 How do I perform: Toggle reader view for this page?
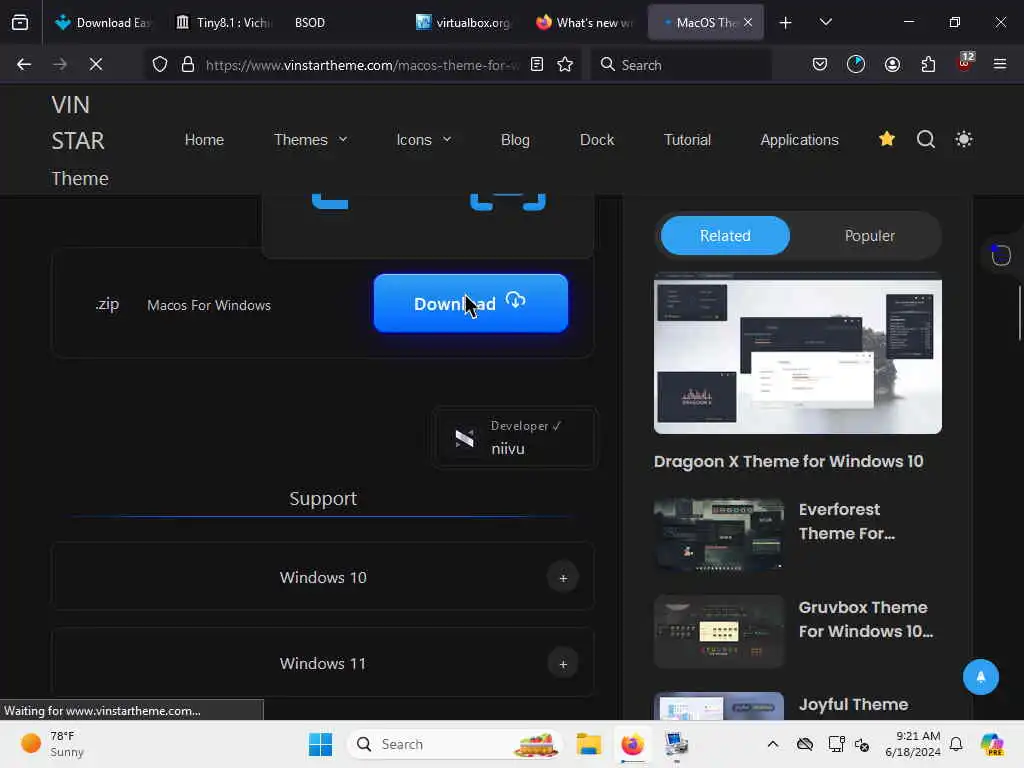coord(537,64)
